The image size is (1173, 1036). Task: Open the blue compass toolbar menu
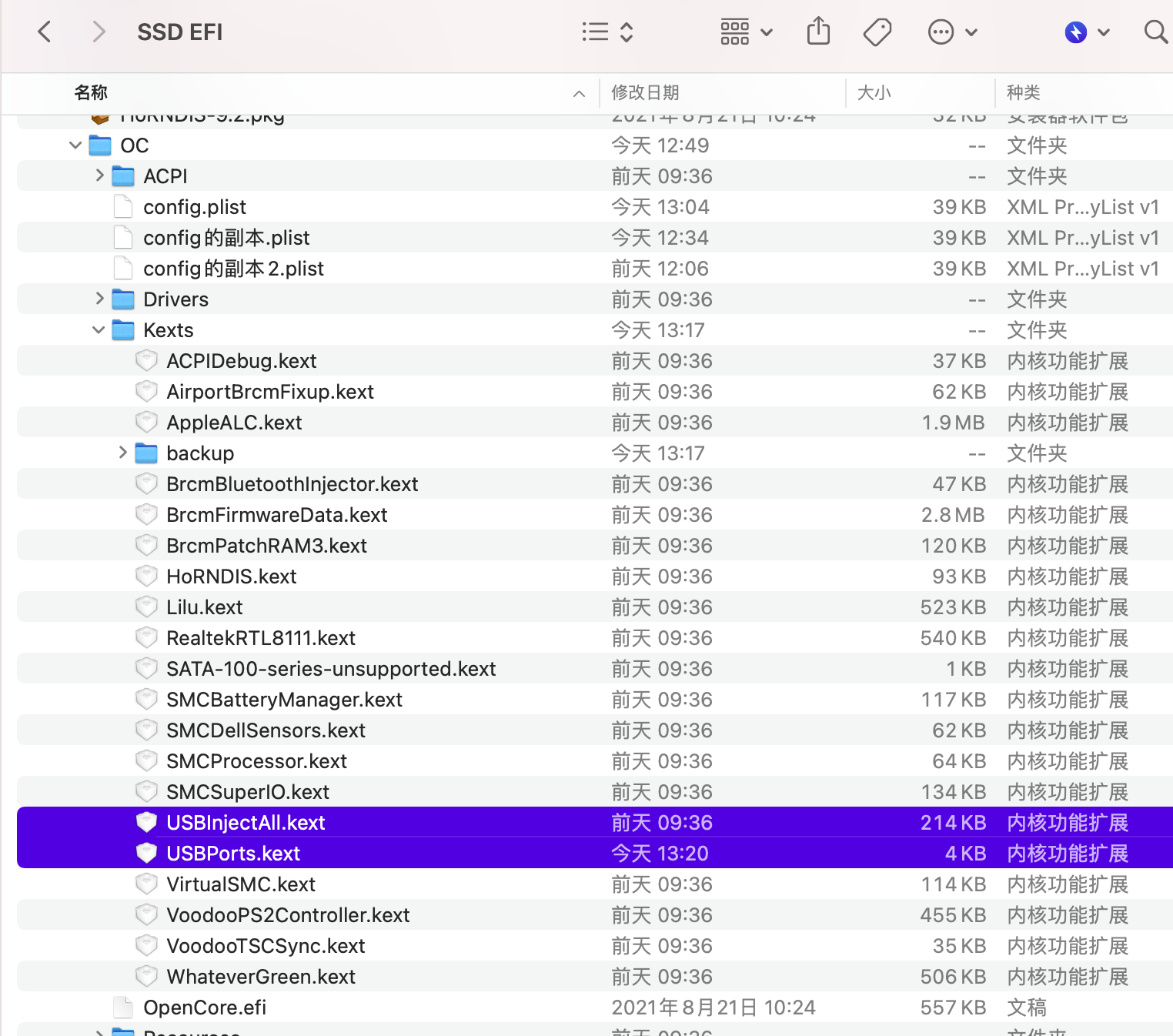coord(1087,32)
